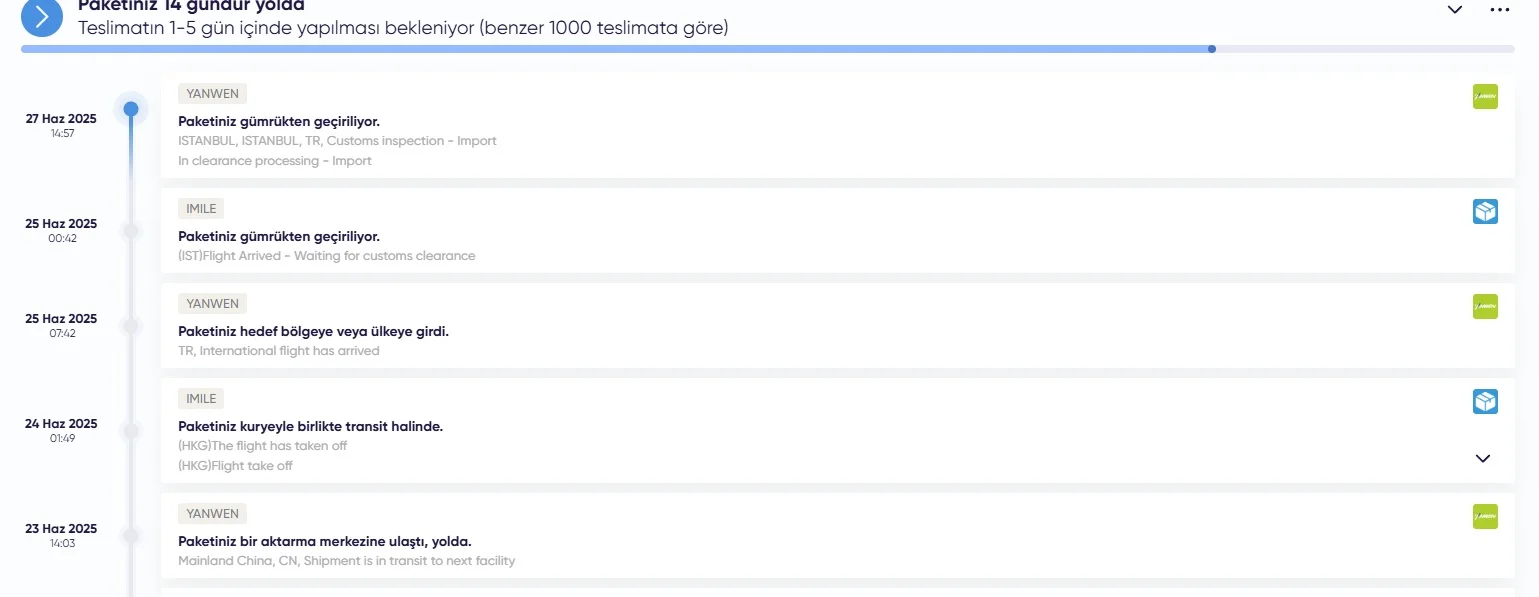Screen dimensions: 1539x597
Task: Open the three-dots more options menu
Action: [x=1499, y=10]
